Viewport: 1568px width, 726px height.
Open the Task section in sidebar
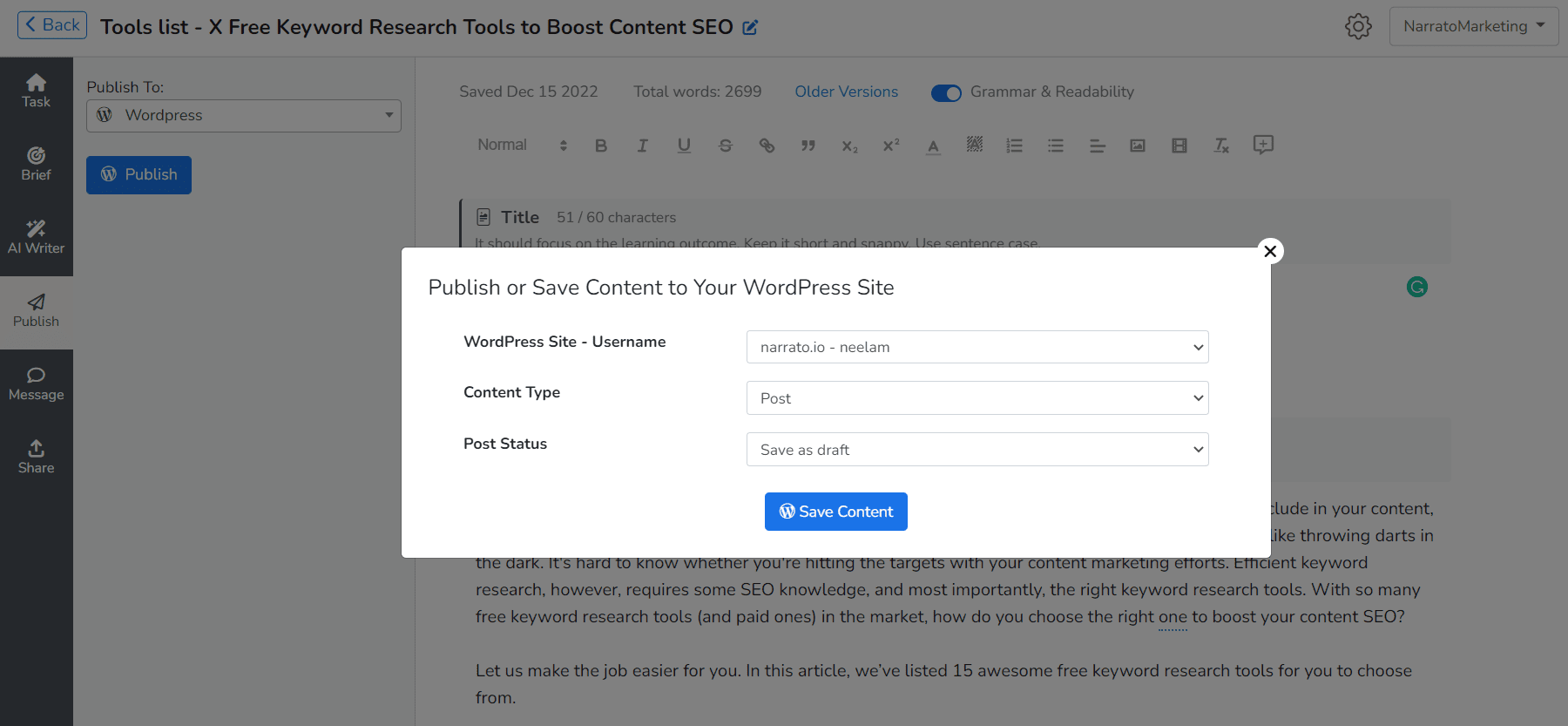pyautogui.click(x=37, y=92)
